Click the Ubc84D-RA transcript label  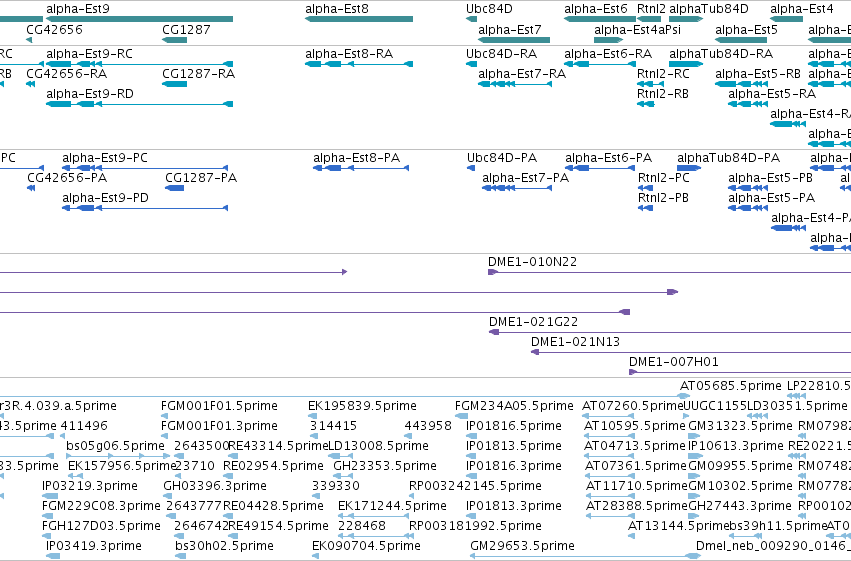[501, 54]
